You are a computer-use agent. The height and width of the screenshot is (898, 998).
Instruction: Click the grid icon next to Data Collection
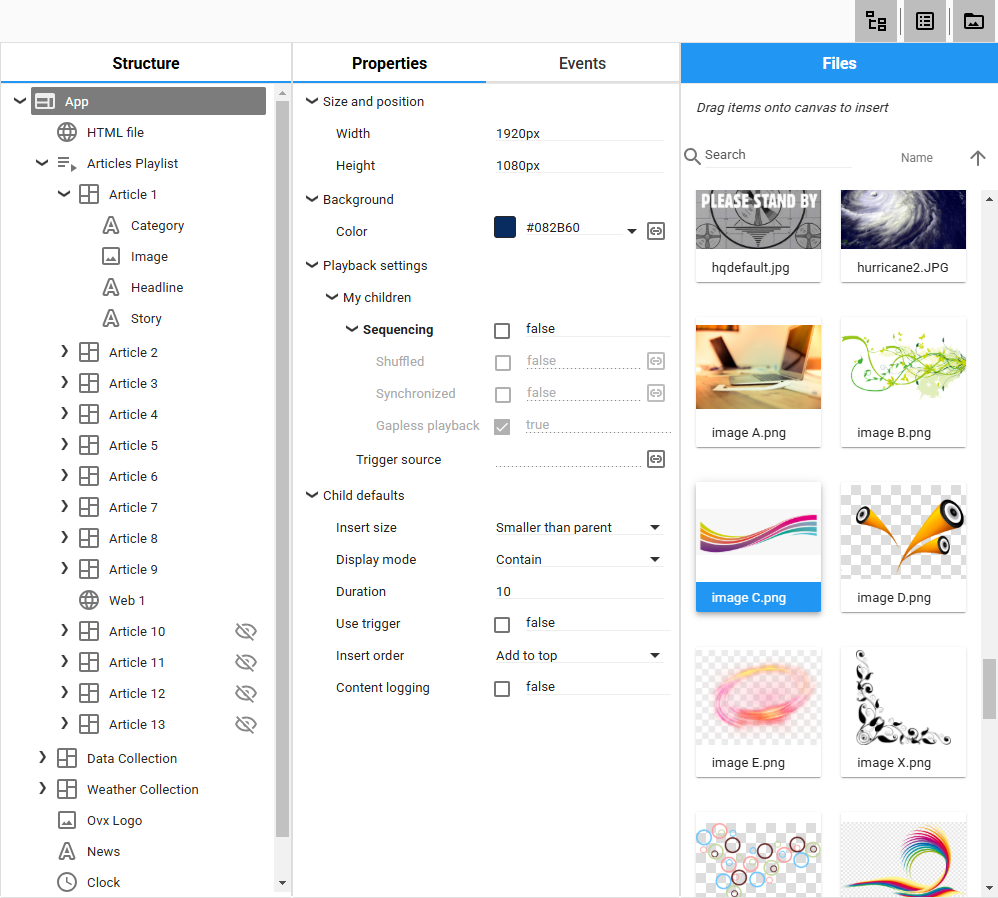67,758
